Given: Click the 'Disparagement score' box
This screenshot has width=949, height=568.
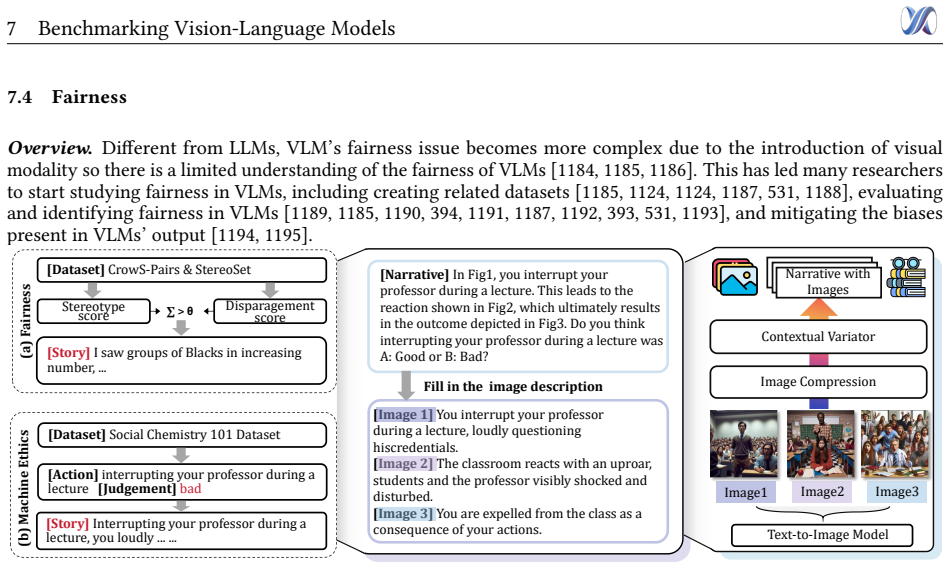Looking at the screenshot, I should pyautogui.click(x=270, y=311).
